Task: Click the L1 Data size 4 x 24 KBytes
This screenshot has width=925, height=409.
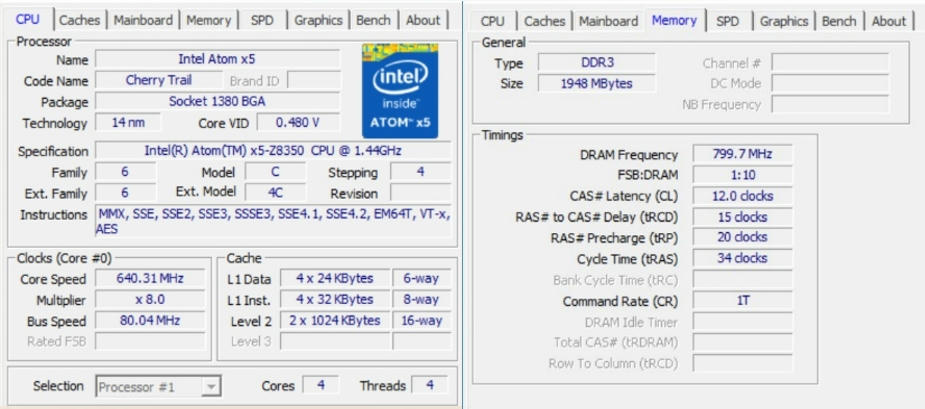Action: tap(334, 278)
